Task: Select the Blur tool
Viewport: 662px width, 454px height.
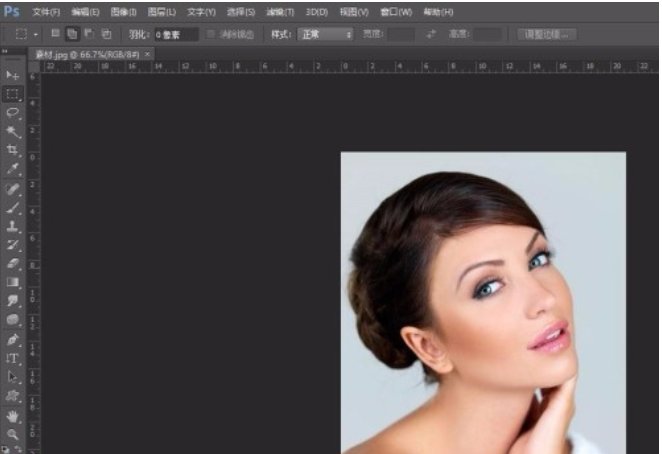Action: pos(13,301)
